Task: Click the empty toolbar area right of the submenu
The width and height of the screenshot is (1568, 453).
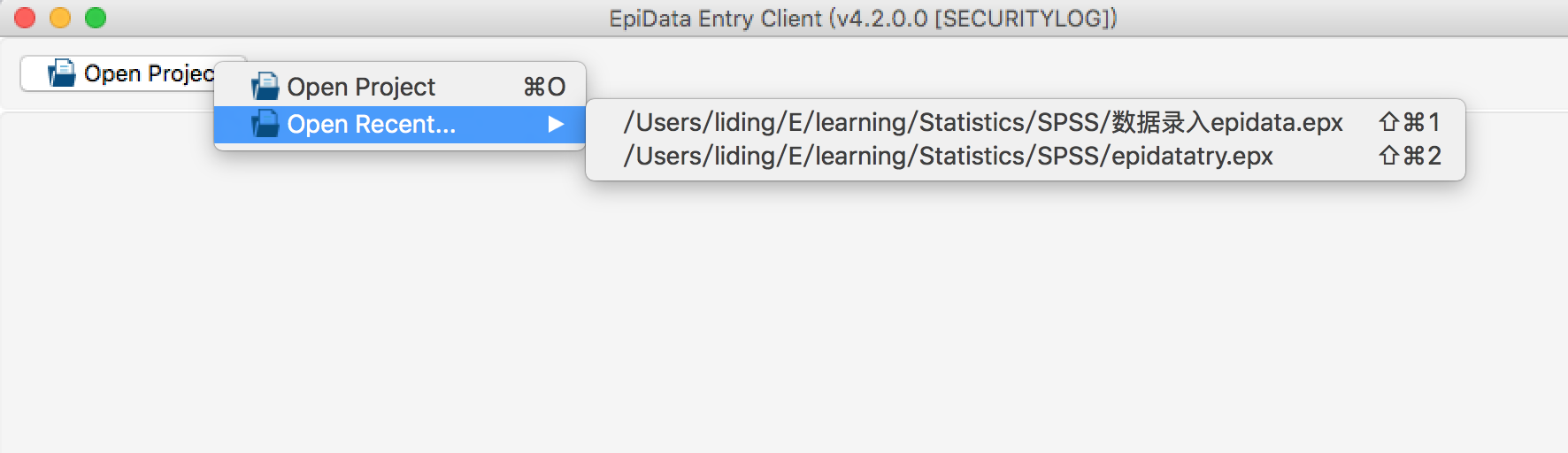Action: [x=1513, y=75]
